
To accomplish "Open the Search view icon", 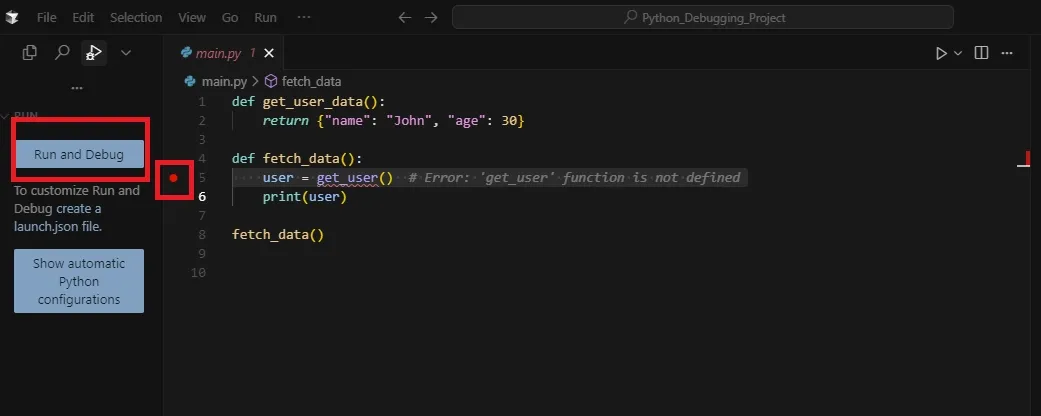I will pos(62,52).
